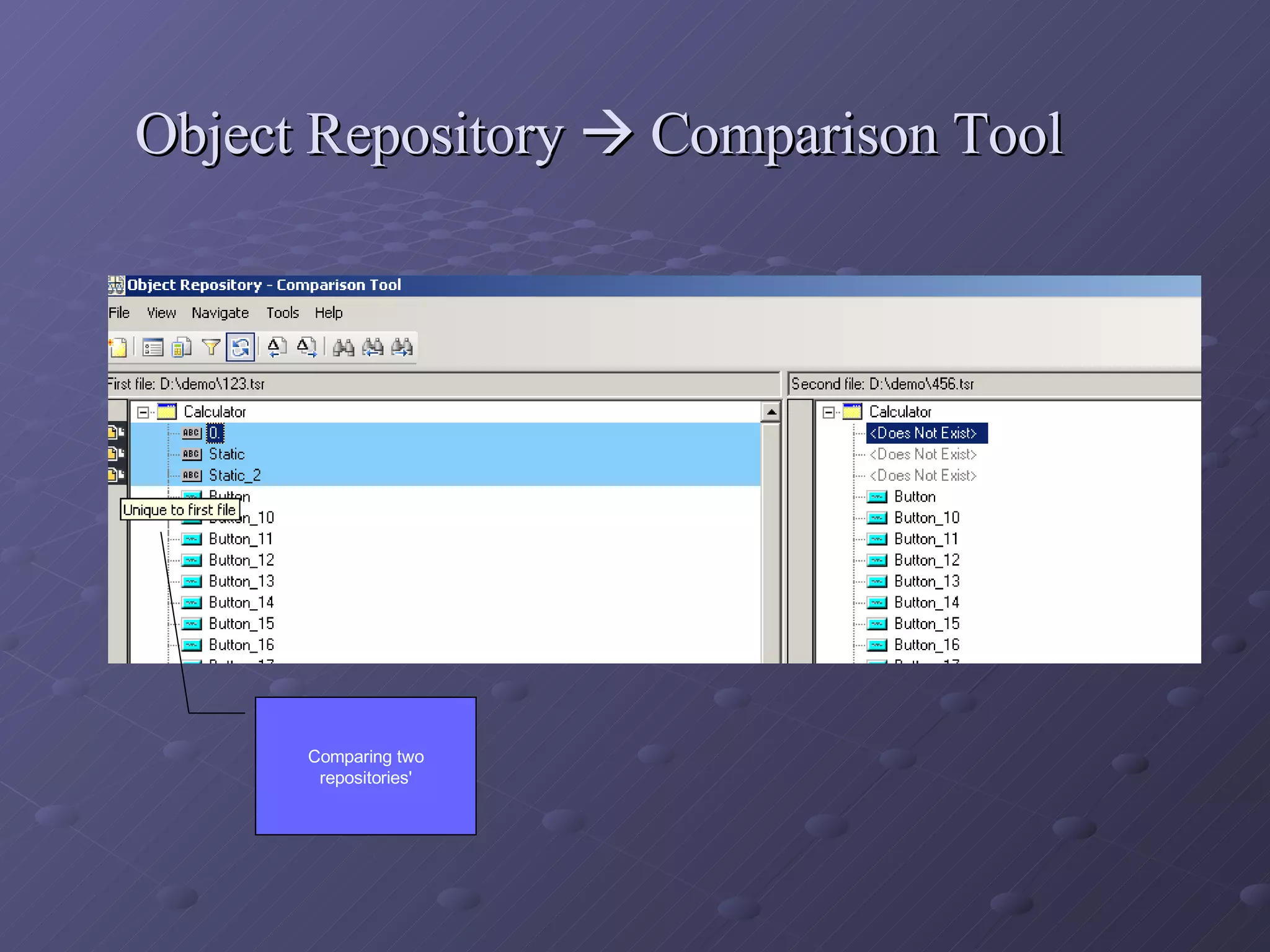Click the button icon beside Button_14 in second file
The width and height of the screenshot is (1270, 952).
point(877,602)
